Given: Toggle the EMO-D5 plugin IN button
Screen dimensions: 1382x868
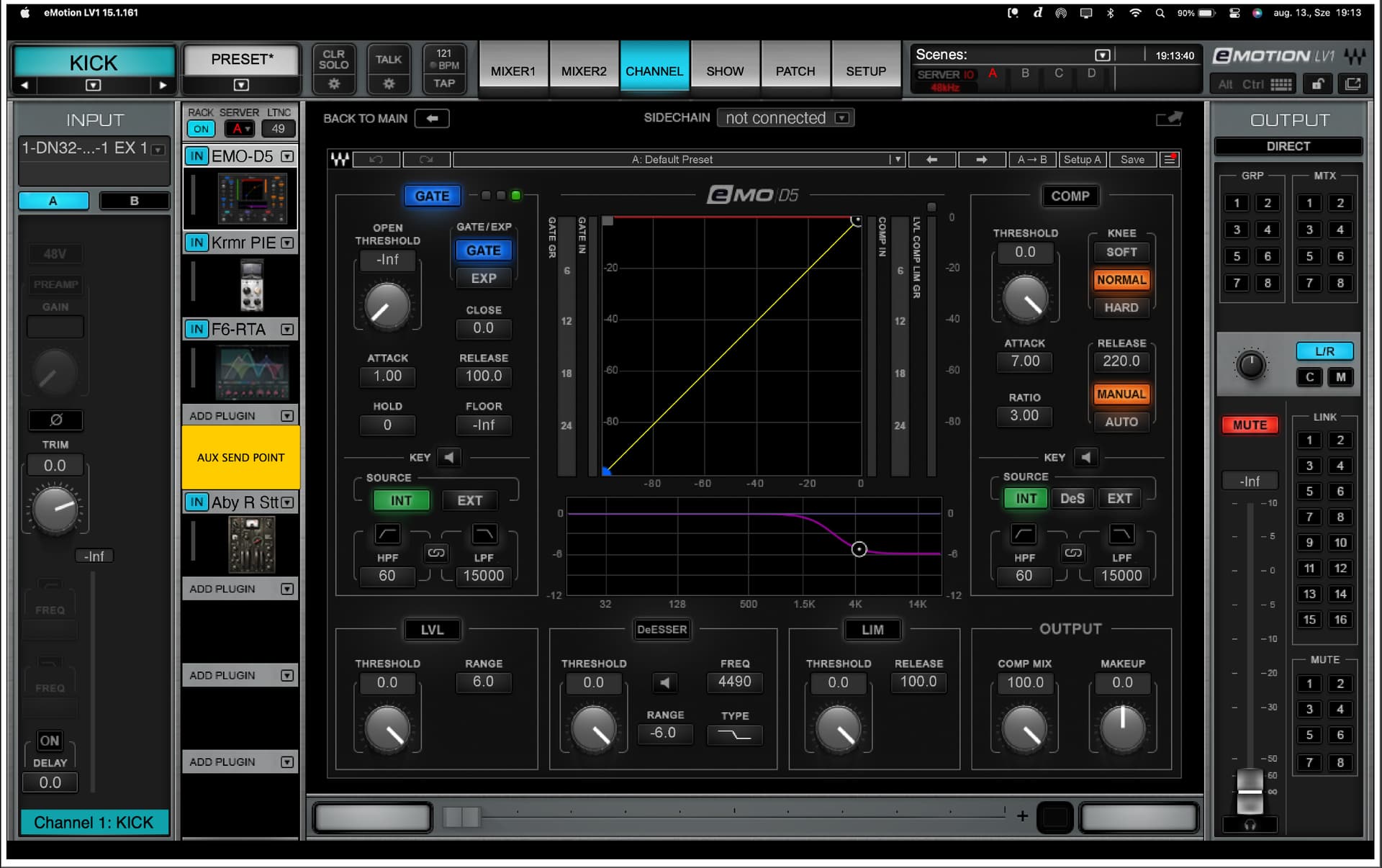Looking at the screenshot, I should click(x=197, y=156).
